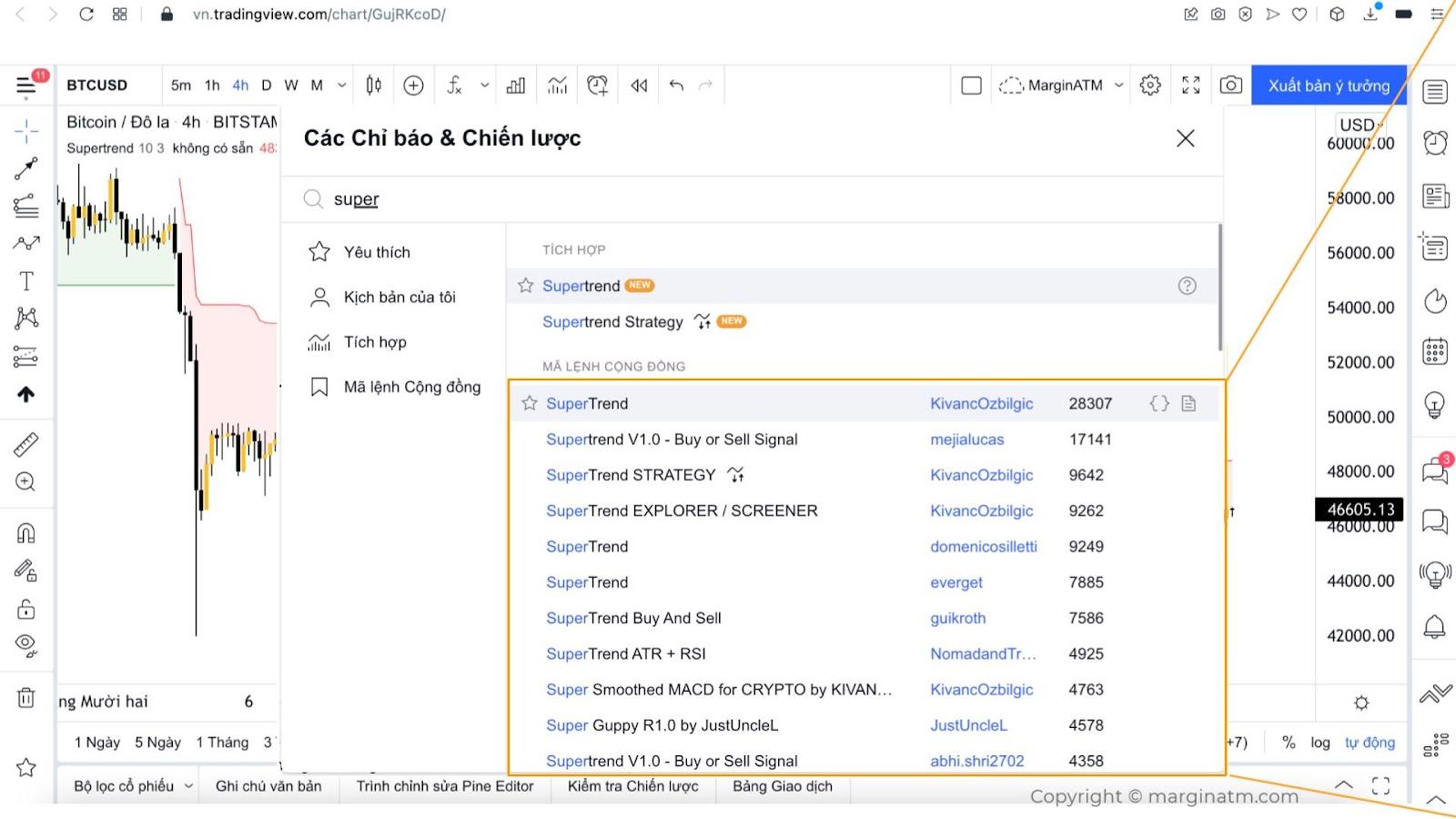Open the Kiểm tra Chiến lược tab
The width and height of the screenshot is (1456, 819).
pos(633,786)
